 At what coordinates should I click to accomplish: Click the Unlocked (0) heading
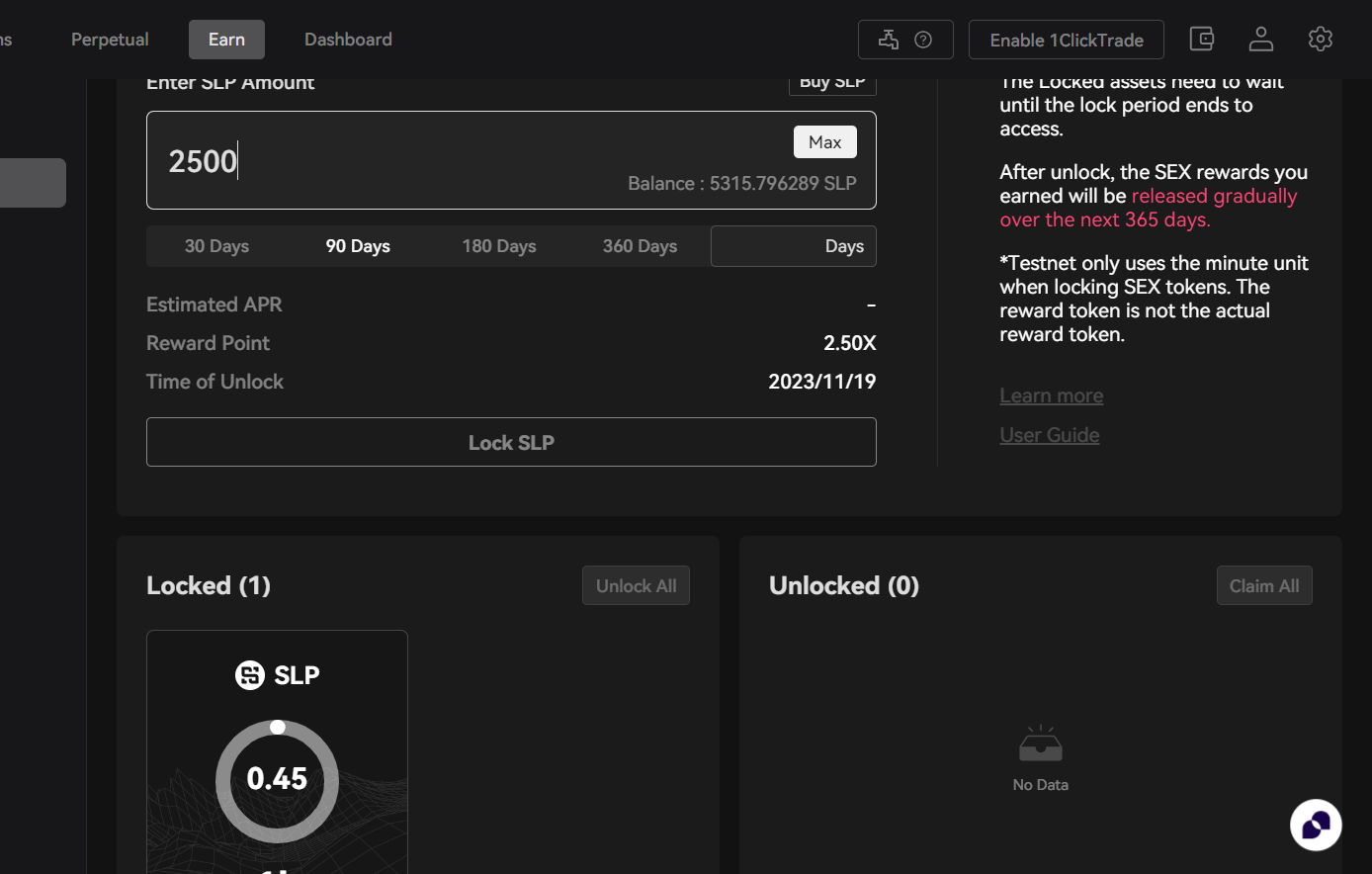point(844,585)
